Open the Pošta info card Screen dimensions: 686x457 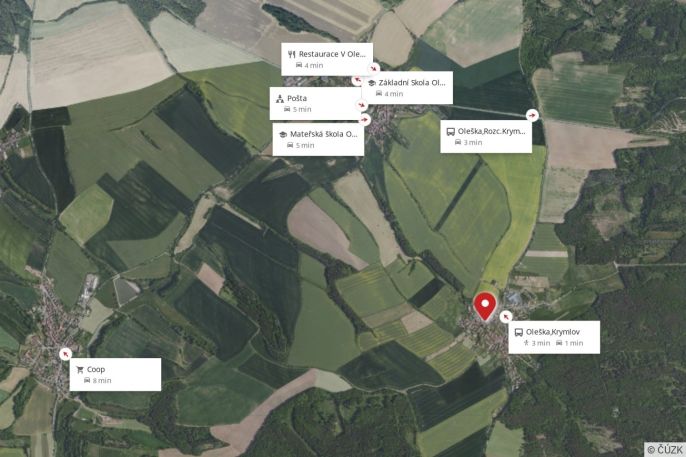pos(315,103)
